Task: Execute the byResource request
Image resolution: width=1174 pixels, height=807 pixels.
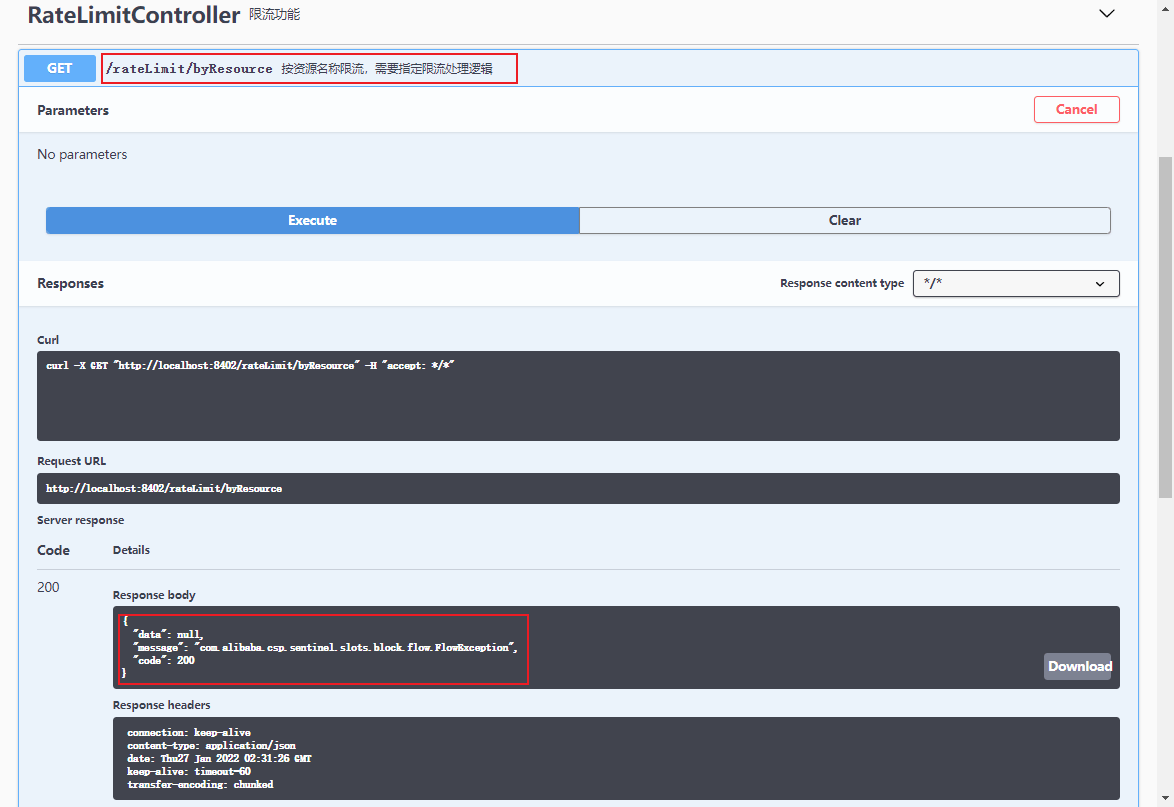Action: click(x=312, y=220)
